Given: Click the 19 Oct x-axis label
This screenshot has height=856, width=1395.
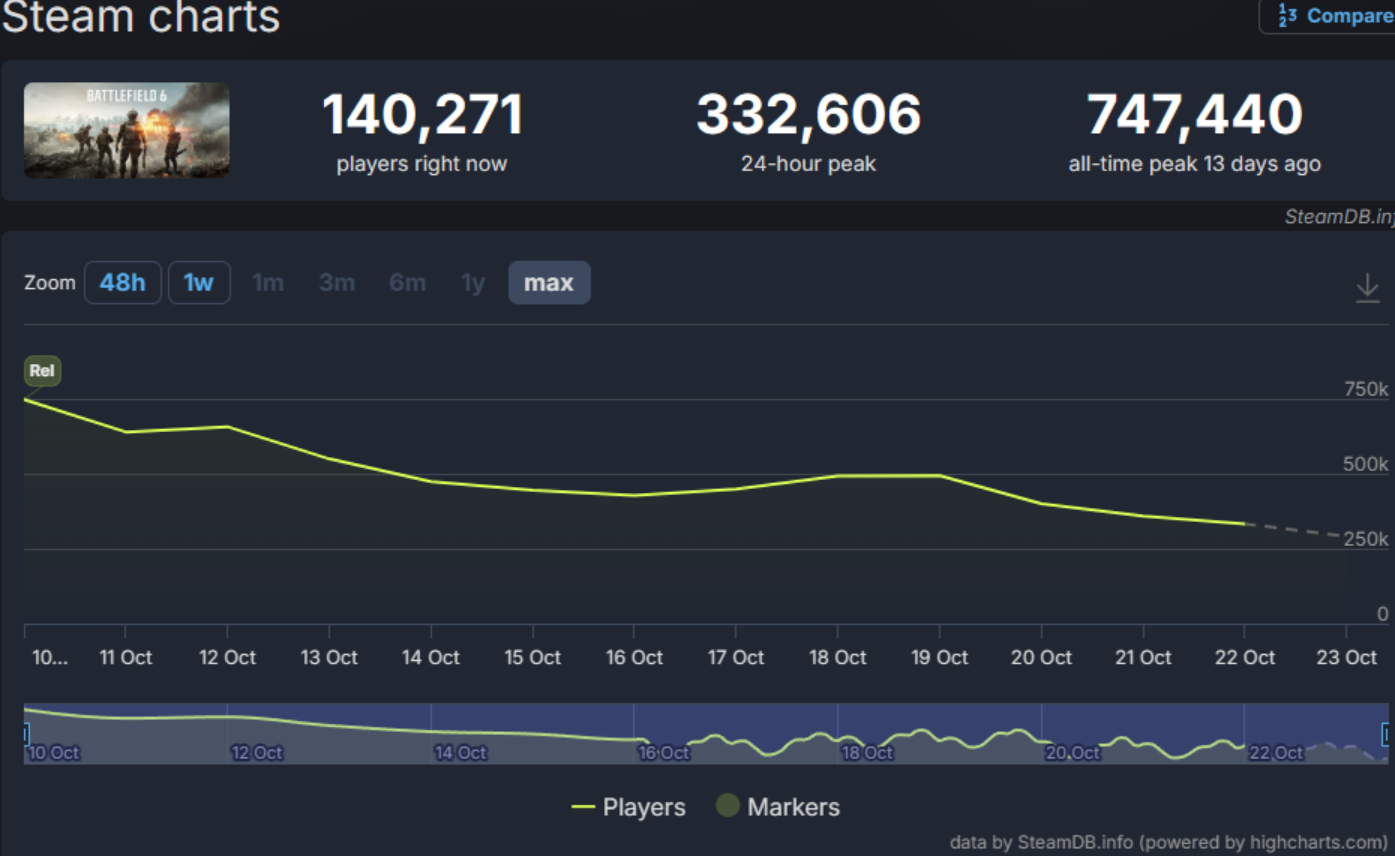Looking at the screenshot, I should pyautogui.click(x=939, y=657).
